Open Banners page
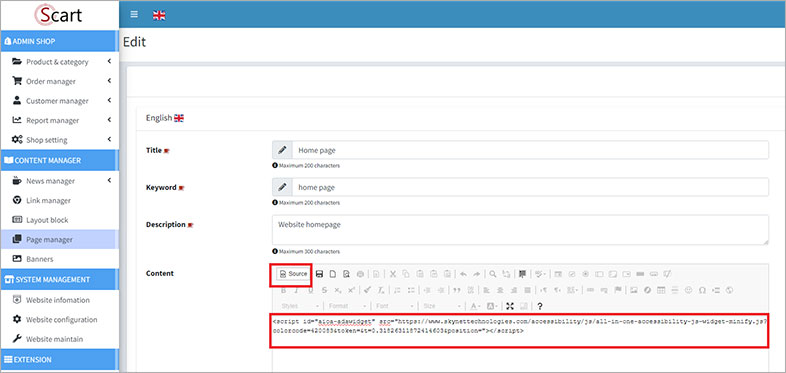The height and width of the screenshot is (373, 786). (60, 259)
